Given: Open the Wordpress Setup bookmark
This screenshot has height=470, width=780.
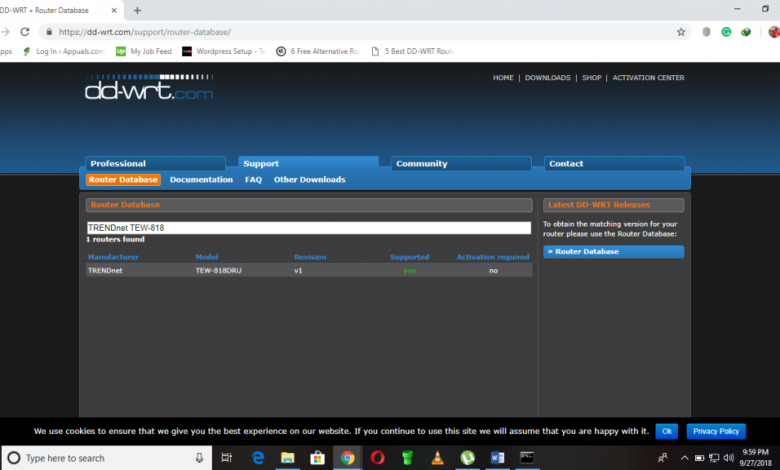Looking at the screenshot, I should click(224, 51).
